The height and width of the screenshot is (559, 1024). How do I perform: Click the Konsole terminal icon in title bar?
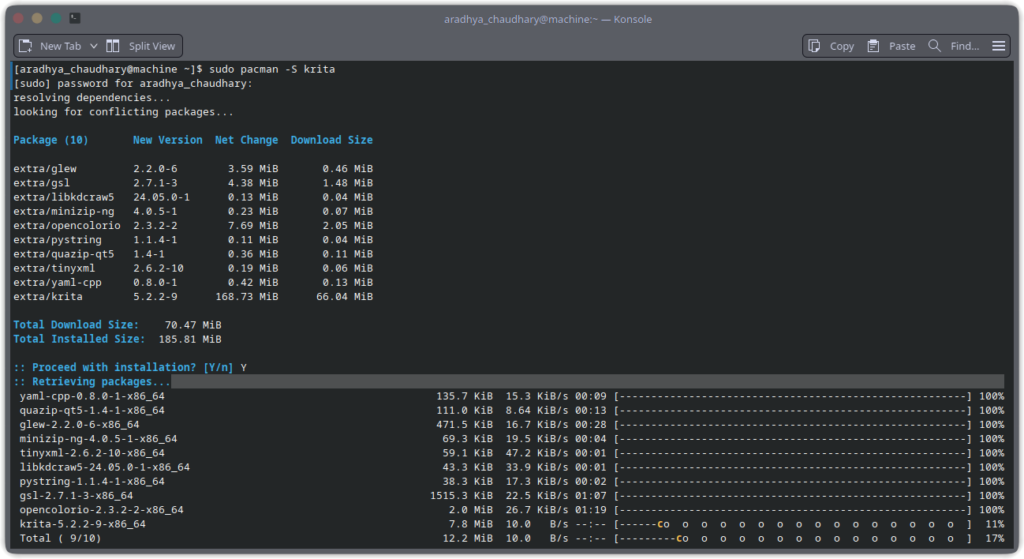coord(75,18)
